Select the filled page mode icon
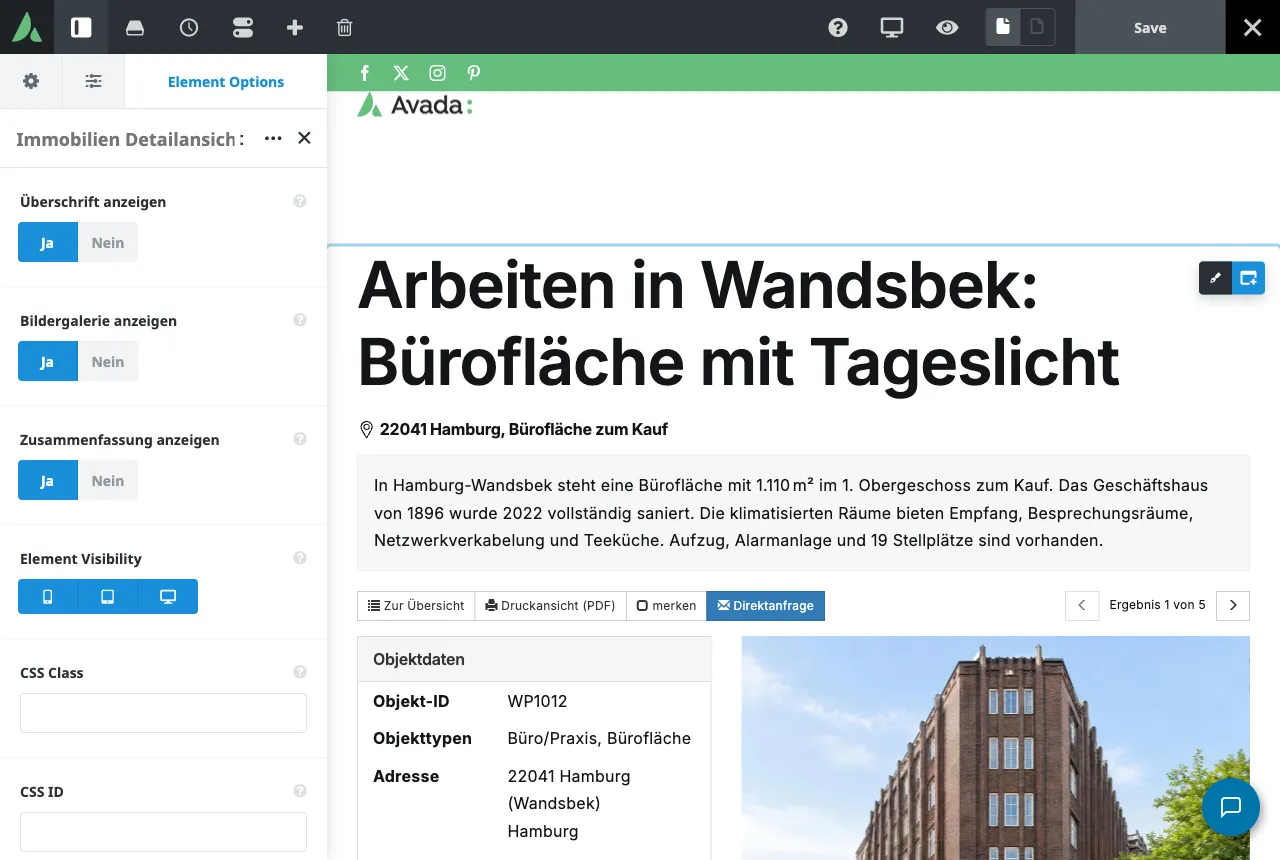The image size is (1280, 860). (x=1003, y=27)
